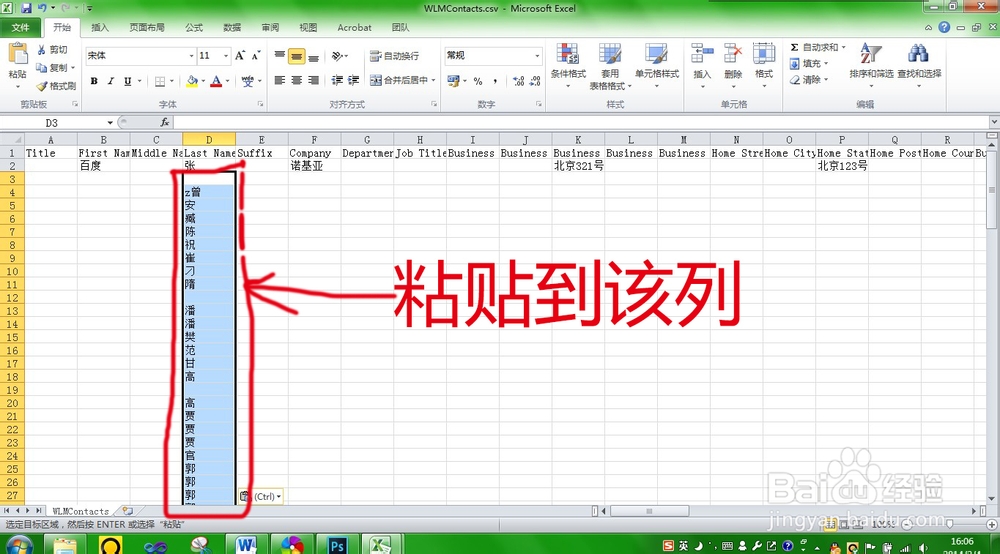Expand the formula bar
The image size is (1000, 554).
pyautogui.click(x=994, y=122)
